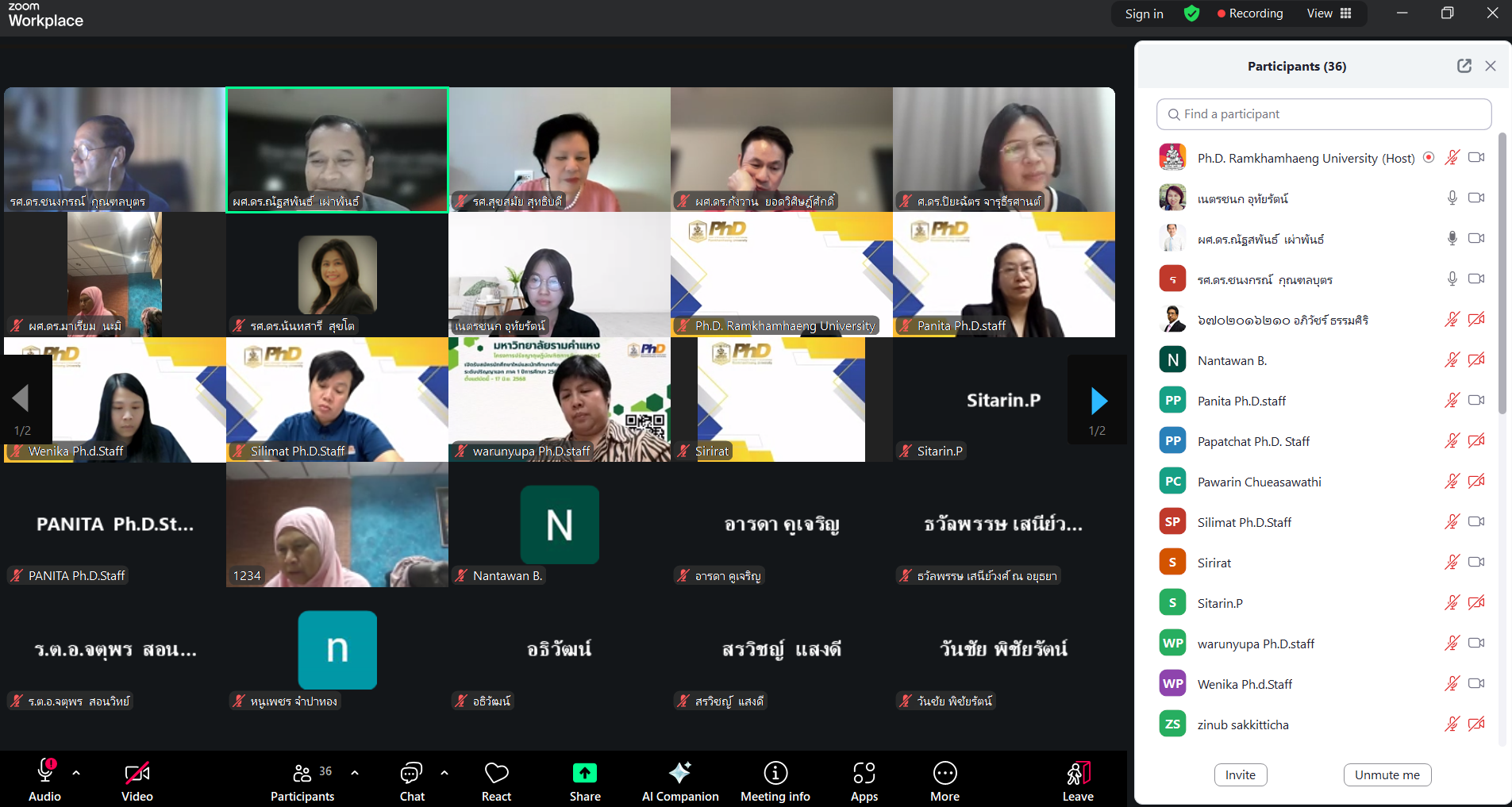Toggle the Video camera on
This screenshot has width=1512, height=807.
137,774
